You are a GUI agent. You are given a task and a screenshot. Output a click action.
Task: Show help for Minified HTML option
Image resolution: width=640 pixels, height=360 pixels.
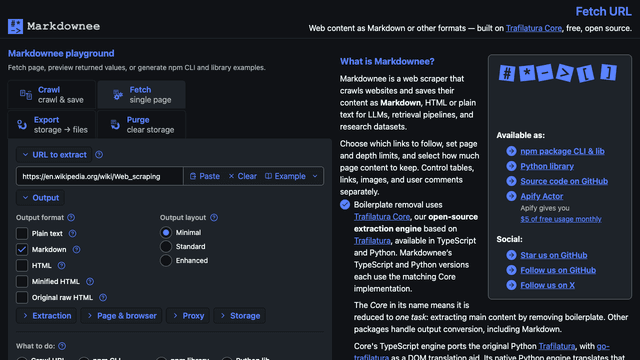click(90, 282)
